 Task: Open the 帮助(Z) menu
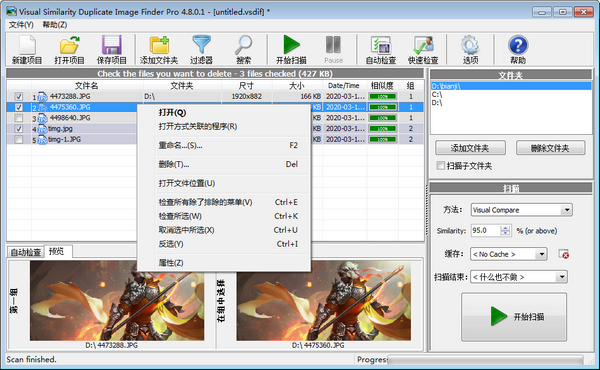coord(55,25)
